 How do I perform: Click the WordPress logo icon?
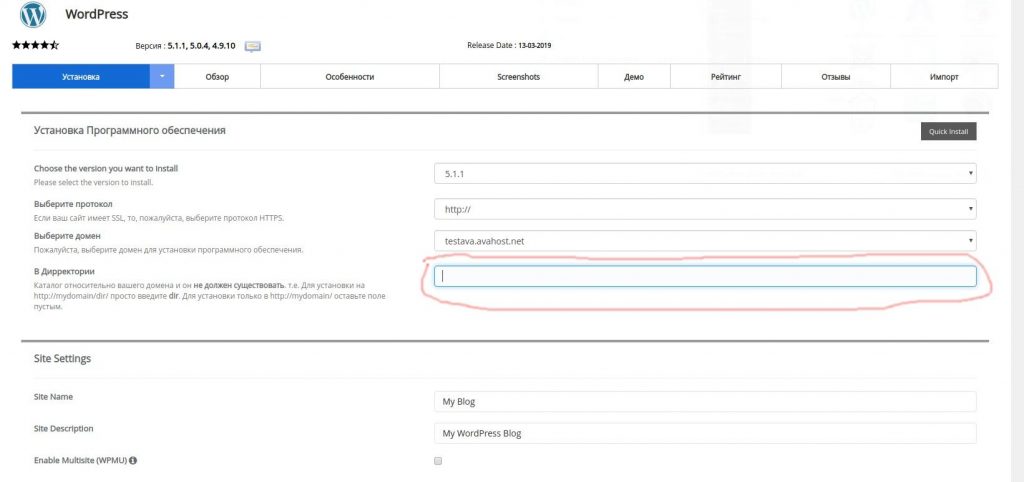[33, 14]
